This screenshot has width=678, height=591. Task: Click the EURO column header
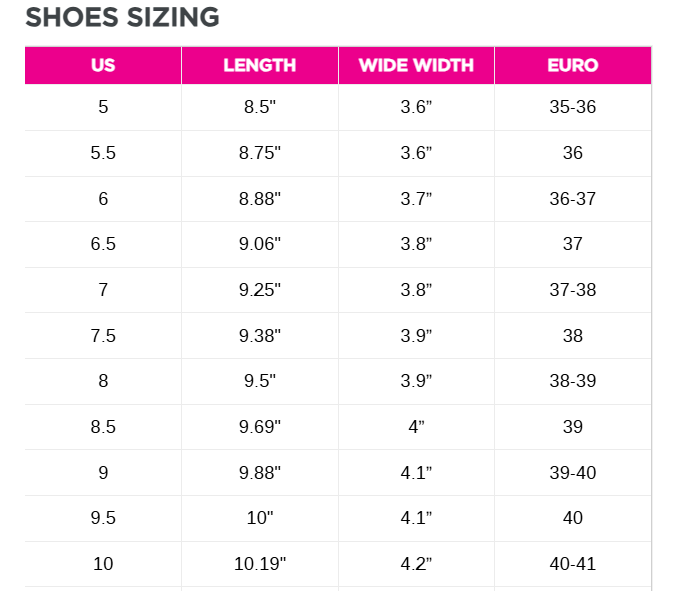(x=573, y=66)
